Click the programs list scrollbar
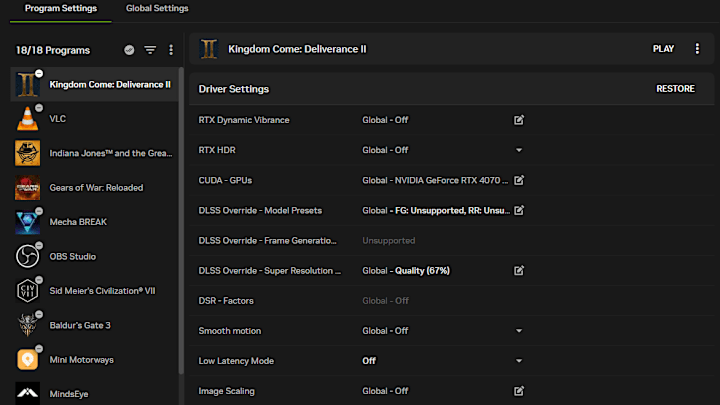This screenshot has height=405, width=720. point(181,220)
